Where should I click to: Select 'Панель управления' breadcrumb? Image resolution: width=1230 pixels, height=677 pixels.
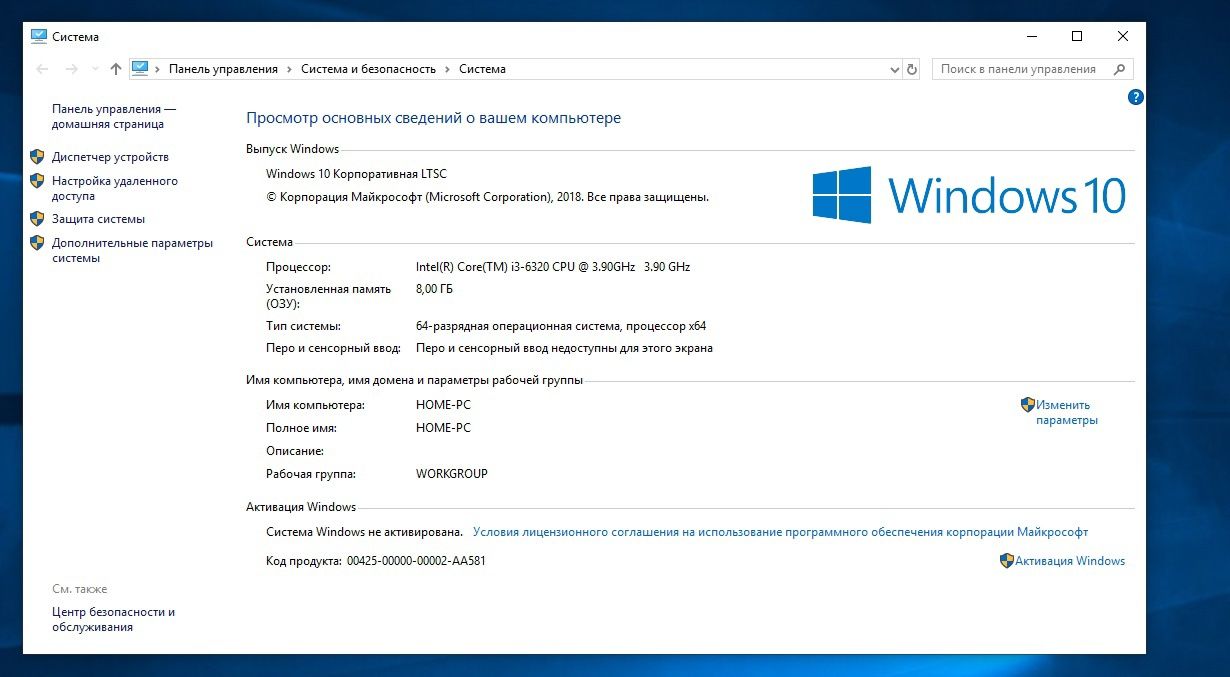coord(223,69)
